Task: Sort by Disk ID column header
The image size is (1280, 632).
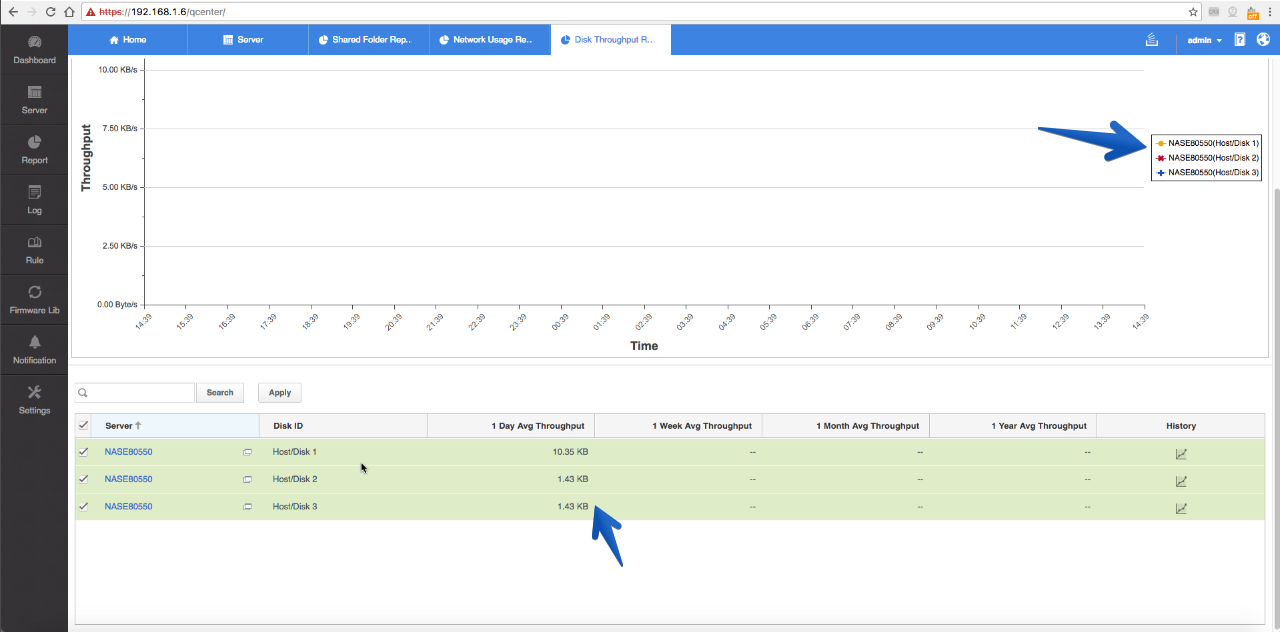Action: [x=343, y=426]
